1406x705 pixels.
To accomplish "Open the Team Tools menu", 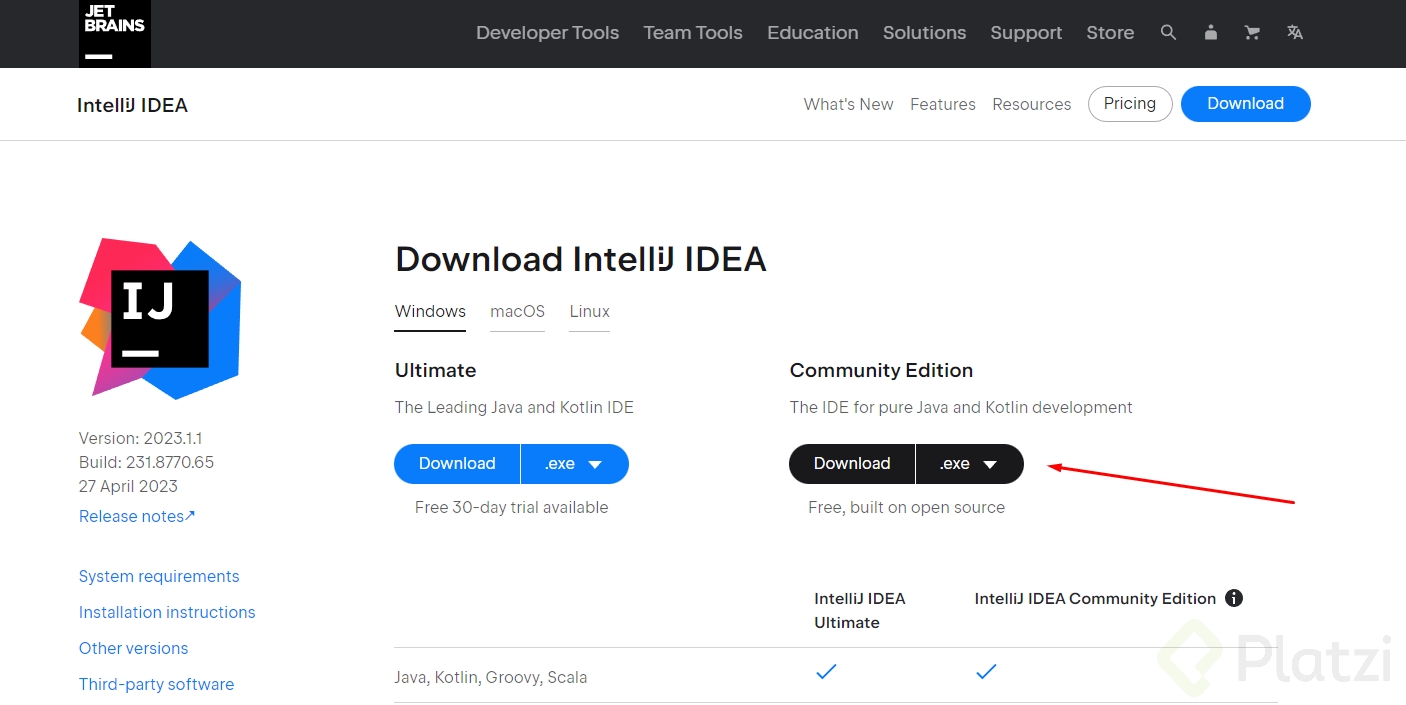I will pyautogui.click(x=693, y=33).
